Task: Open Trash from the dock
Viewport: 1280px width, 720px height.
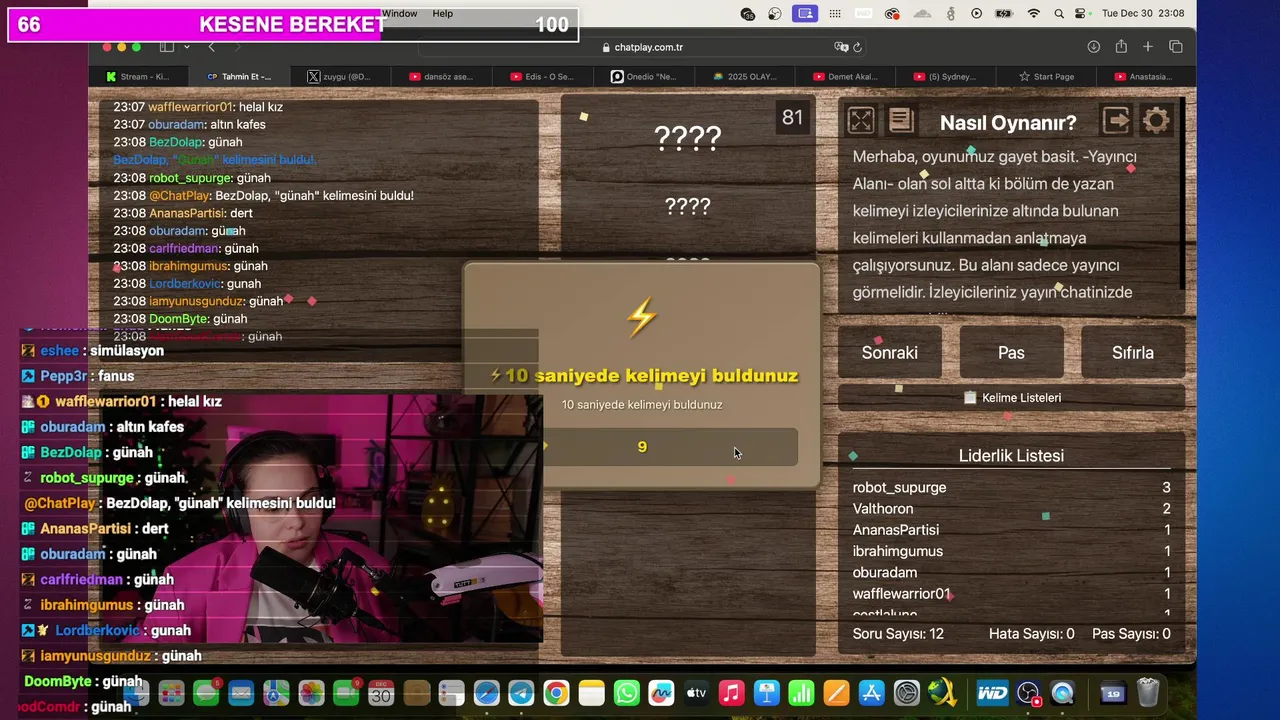Action: coord(1148,693)
